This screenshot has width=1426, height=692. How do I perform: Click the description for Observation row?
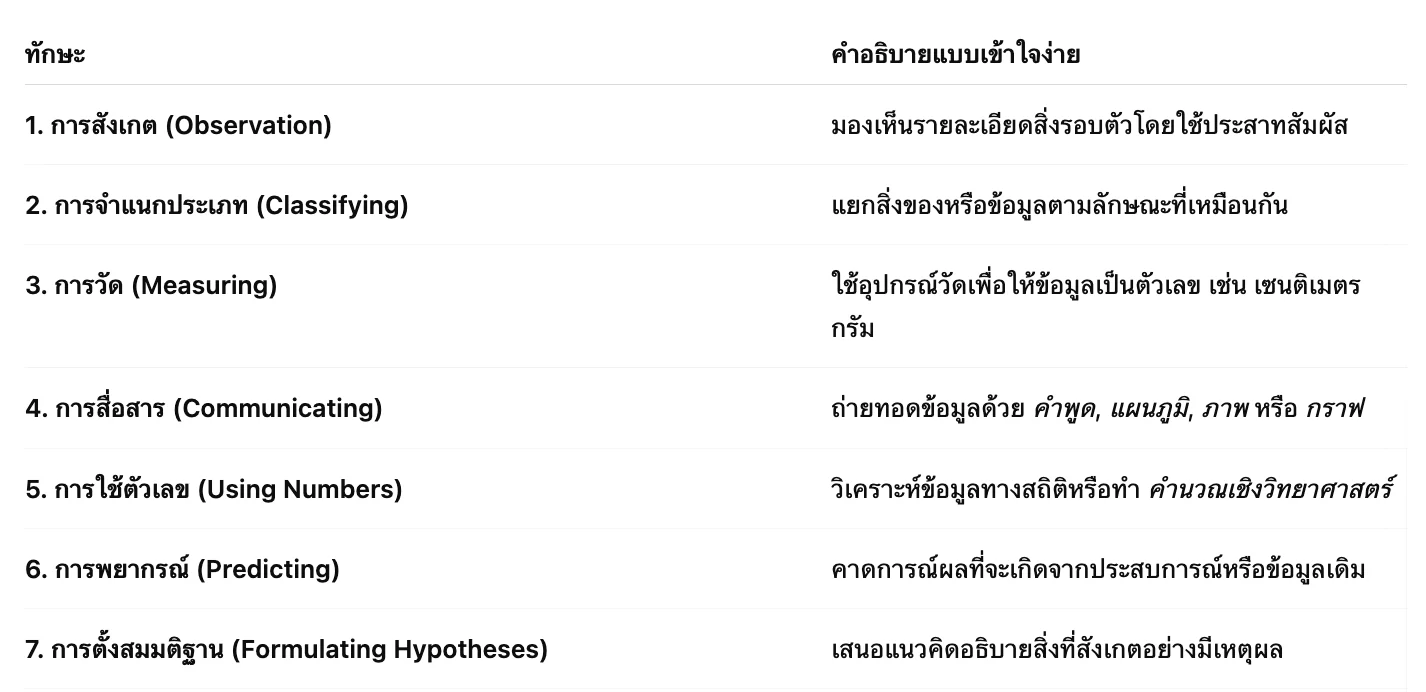1089,125
